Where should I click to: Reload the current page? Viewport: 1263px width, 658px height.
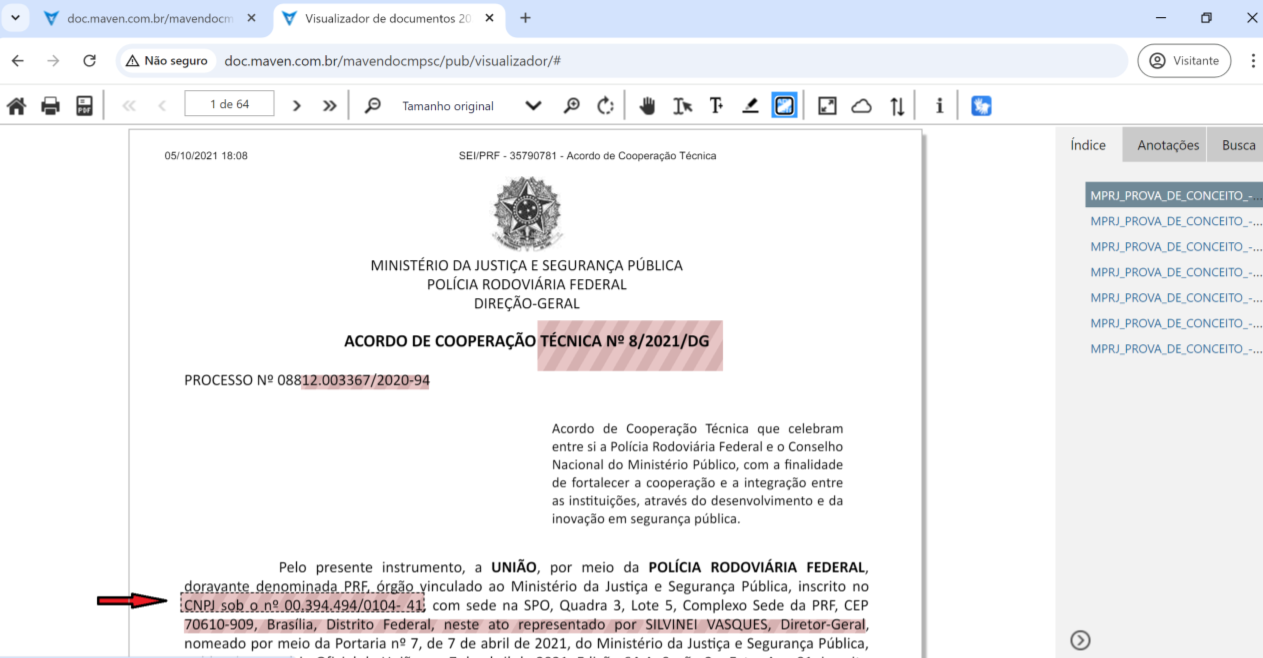(89, 61)
